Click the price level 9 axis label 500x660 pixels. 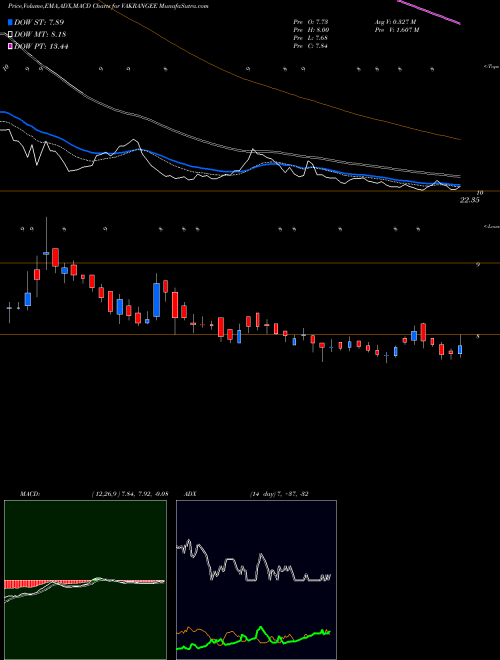[x=478, y=265]
